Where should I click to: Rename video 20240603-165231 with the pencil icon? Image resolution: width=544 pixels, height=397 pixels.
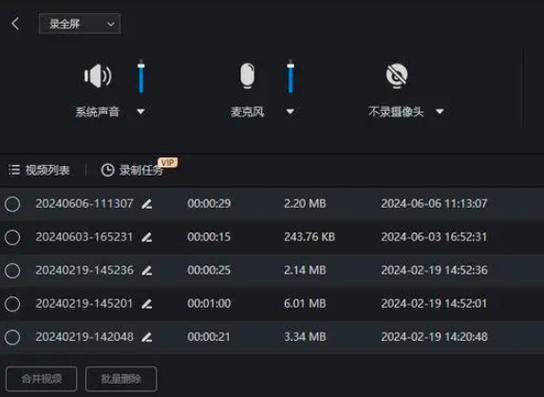point(147,237)
